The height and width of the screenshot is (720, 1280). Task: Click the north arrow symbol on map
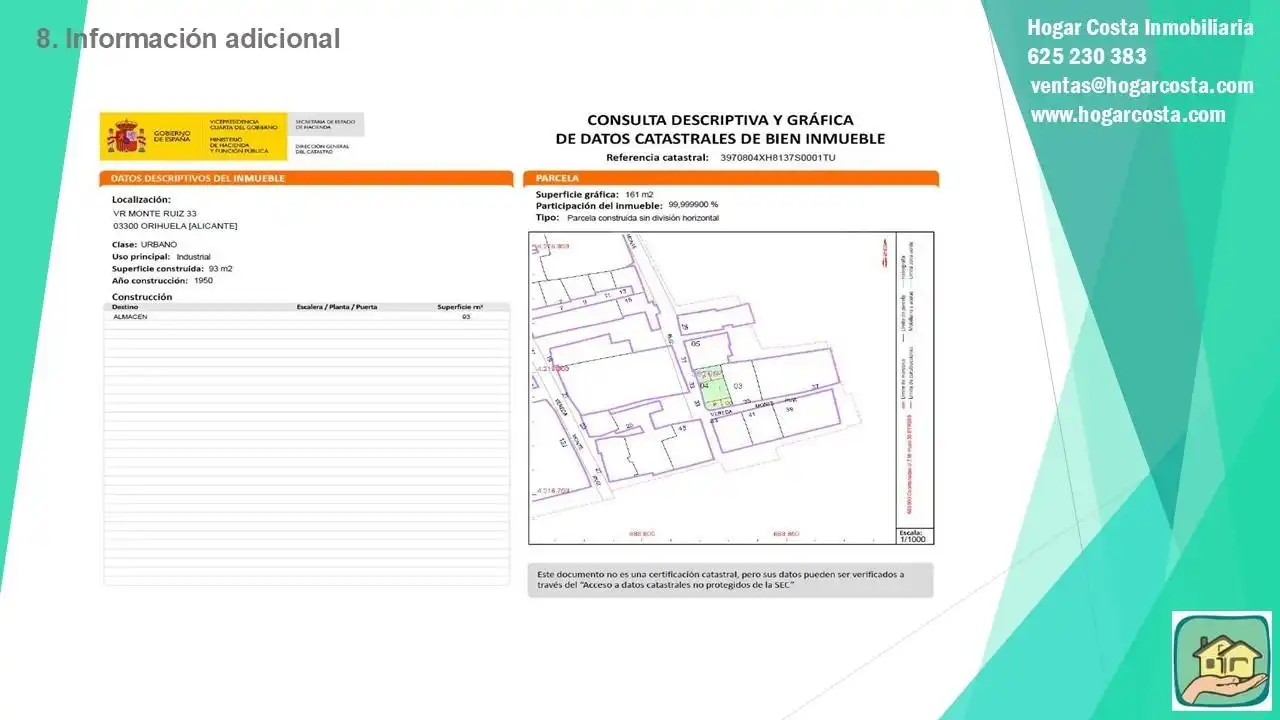pos(884,253)
